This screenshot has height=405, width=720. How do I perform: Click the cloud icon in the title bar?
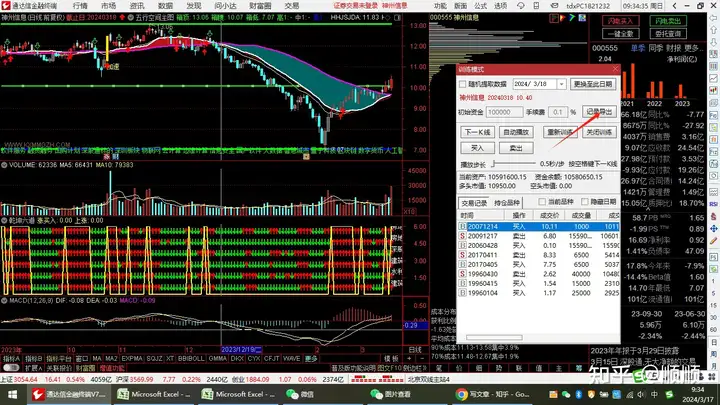[x=520, y=6]
